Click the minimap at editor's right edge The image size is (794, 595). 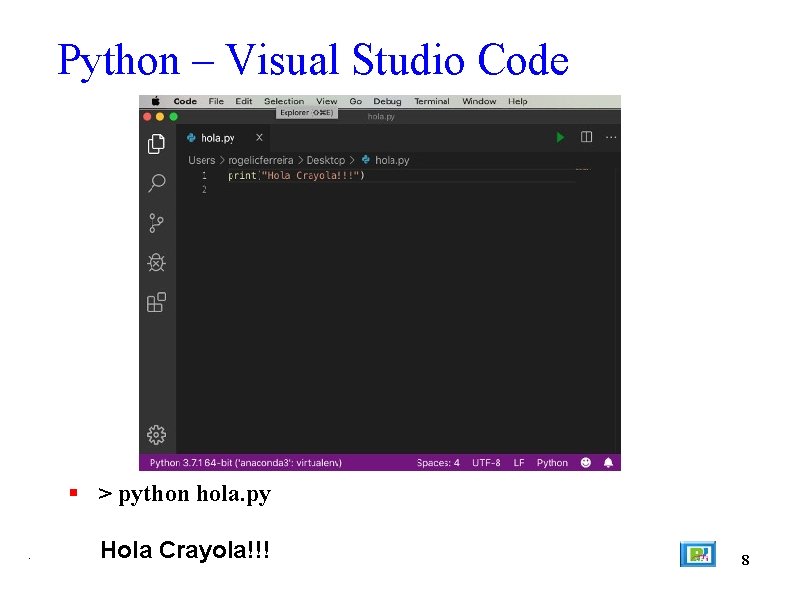(x=583, y=169)
